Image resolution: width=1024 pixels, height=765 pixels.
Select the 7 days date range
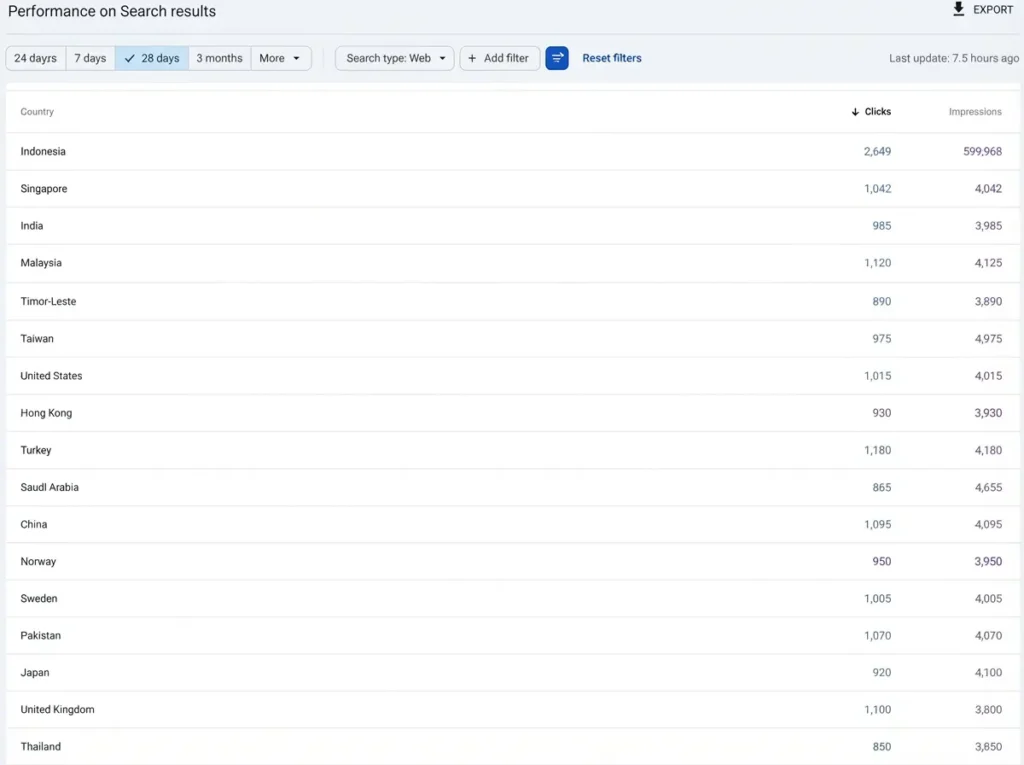(x=90, y=58)
